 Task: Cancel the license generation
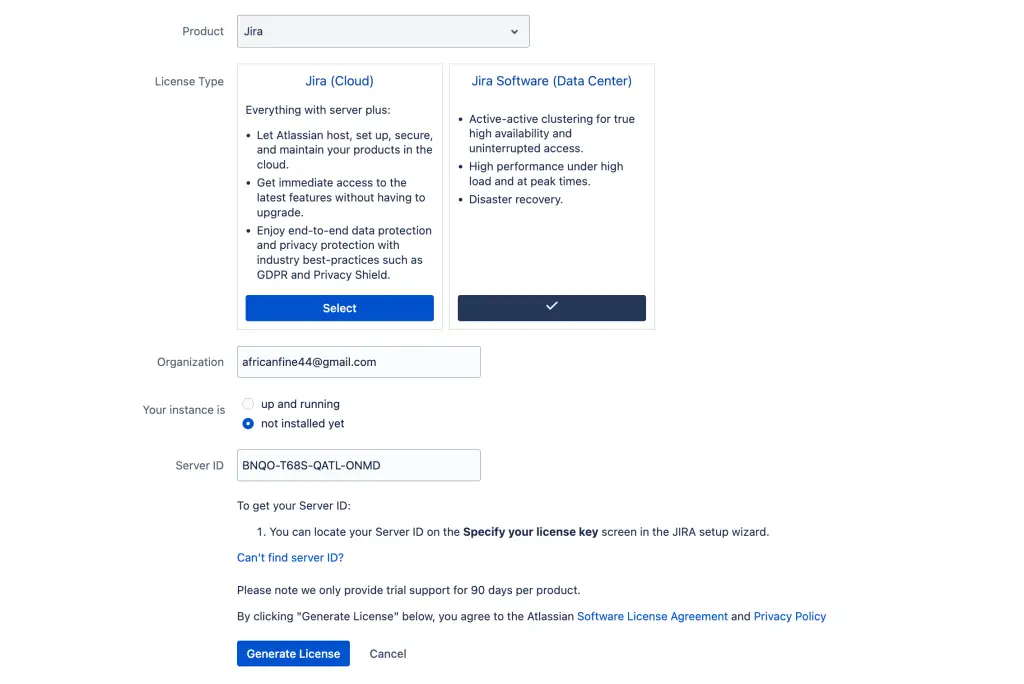coord(387,653)
